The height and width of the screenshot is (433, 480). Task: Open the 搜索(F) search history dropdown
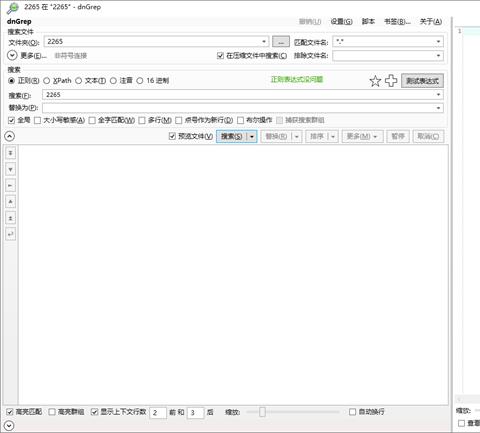coord(438,95)
